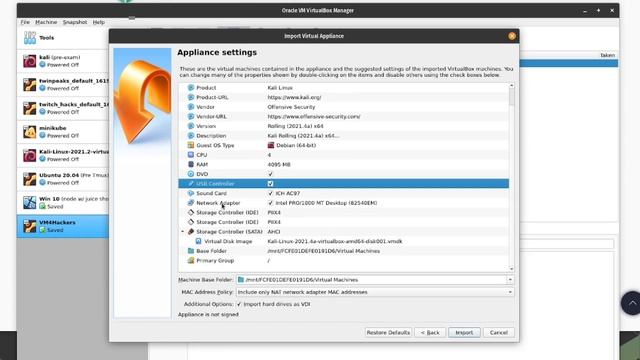Click the Description row icon
640x360 pixels.
click(x=191, y=136)
